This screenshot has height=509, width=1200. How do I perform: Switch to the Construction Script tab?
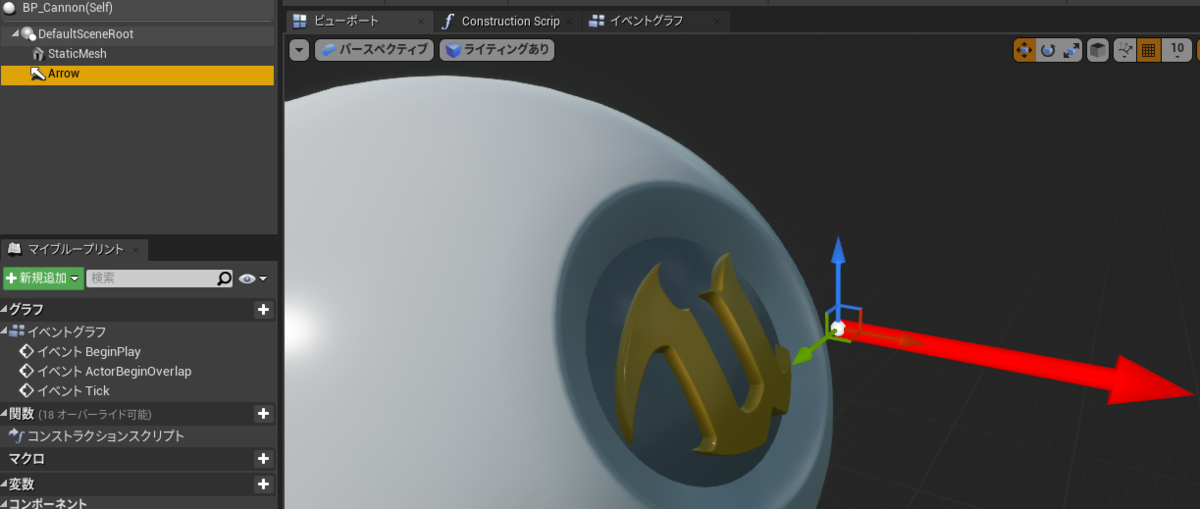pyautogui.click(x=510, y=21)
